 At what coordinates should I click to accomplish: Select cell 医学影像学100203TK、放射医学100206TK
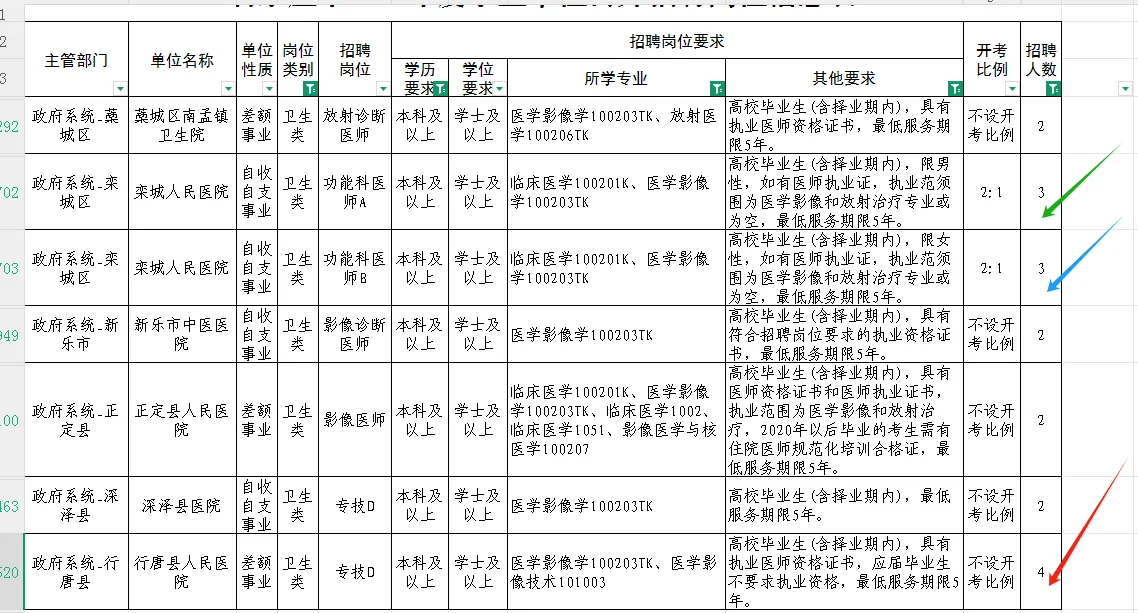pyautogui.click(x=616, y=125)
